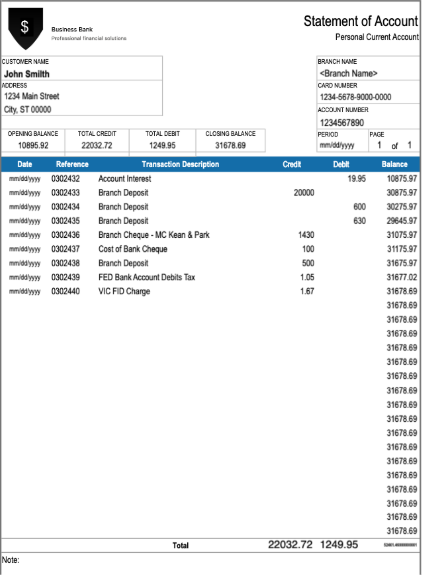
Task: Click "Branch Cheque - MC Kean & Park" description
Action: coord(154,235)
